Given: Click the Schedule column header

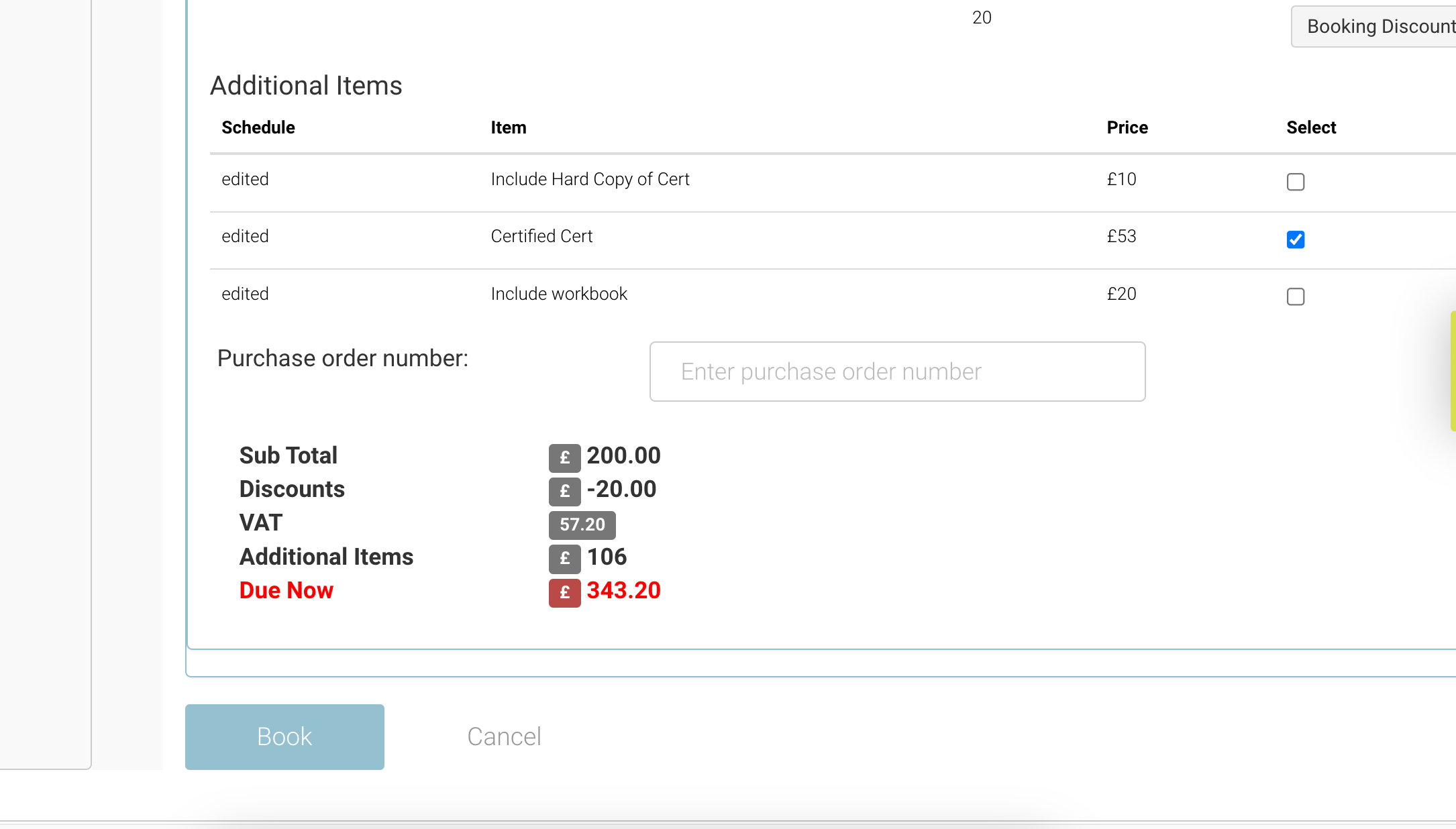Looking at the screenshot, I should point(258,127).
